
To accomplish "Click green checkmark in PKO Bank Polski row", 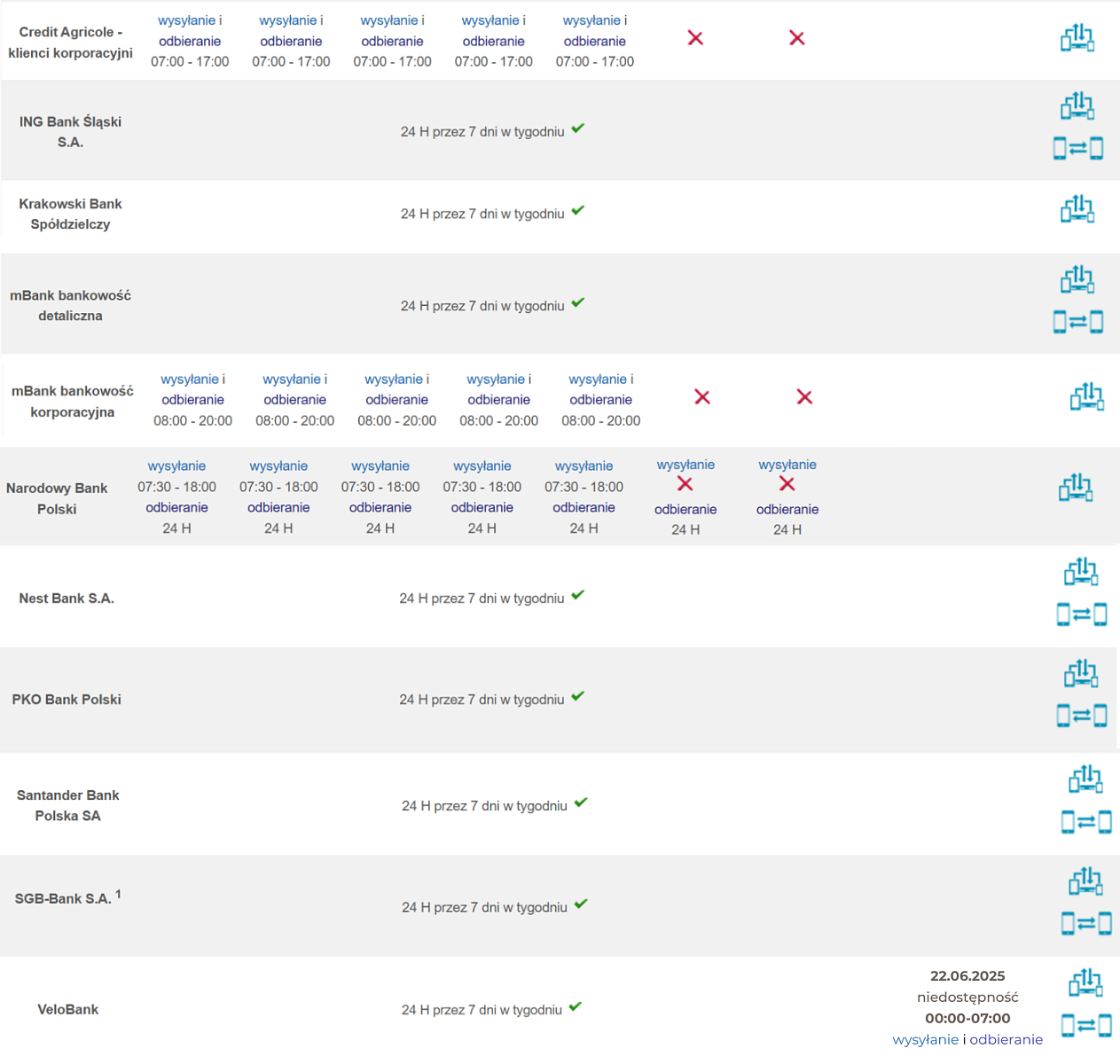I will click(x=578, y=697).
